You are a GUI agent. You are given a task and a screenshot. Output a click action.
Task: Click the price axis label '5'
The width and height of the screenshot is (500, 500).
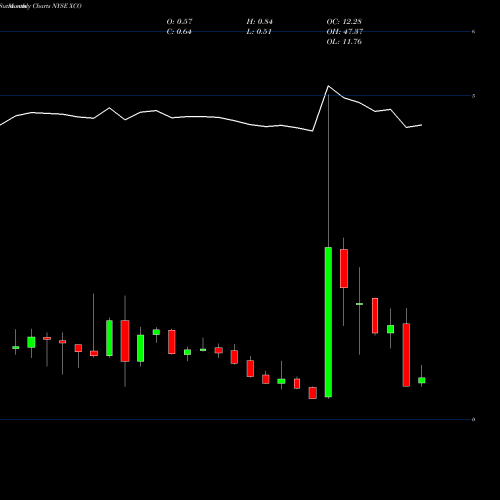[473, 96]
